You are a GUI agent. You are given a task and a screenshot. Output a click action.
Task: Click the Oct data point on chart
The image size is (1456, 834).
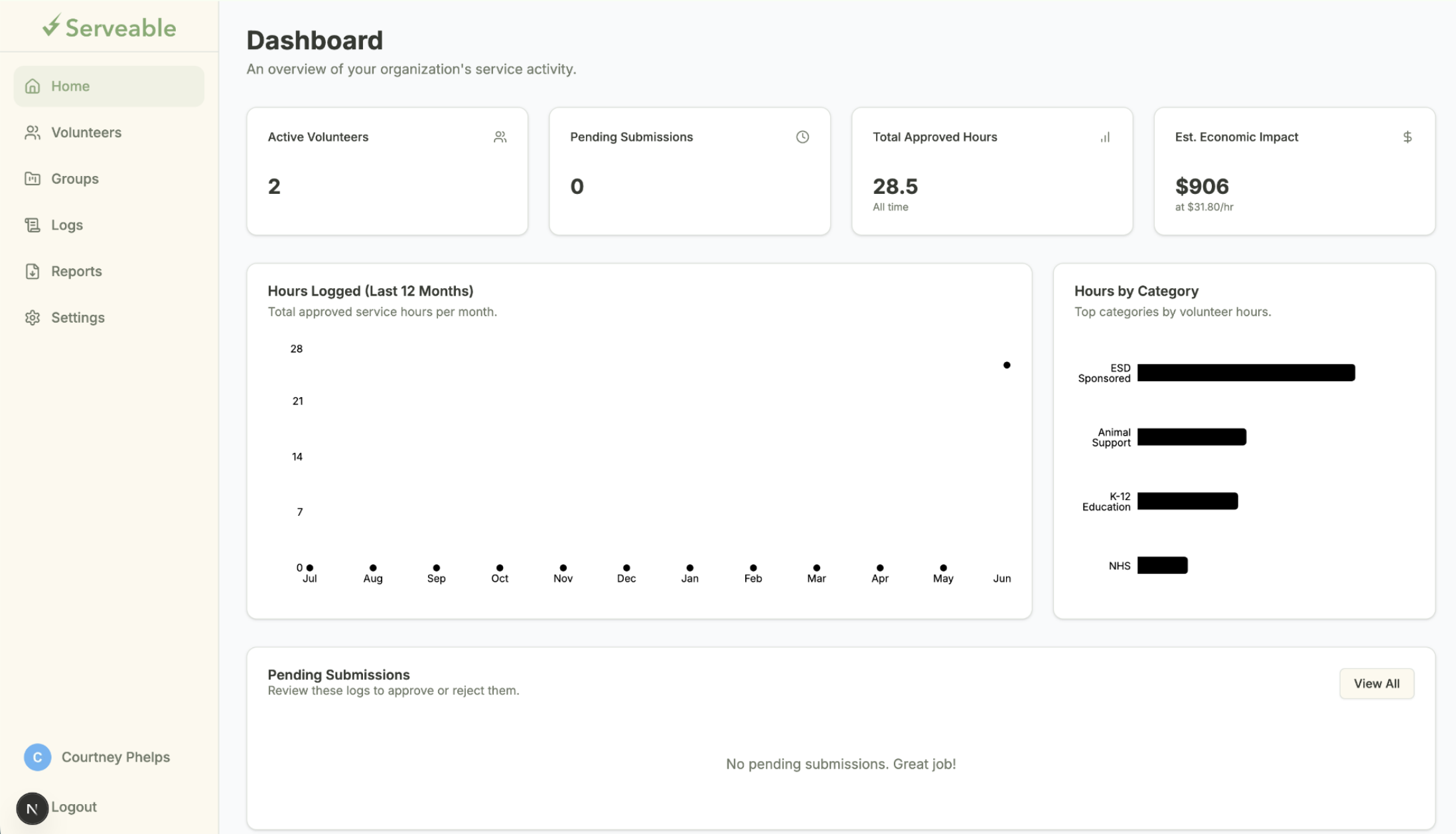[x=500, y=568]
